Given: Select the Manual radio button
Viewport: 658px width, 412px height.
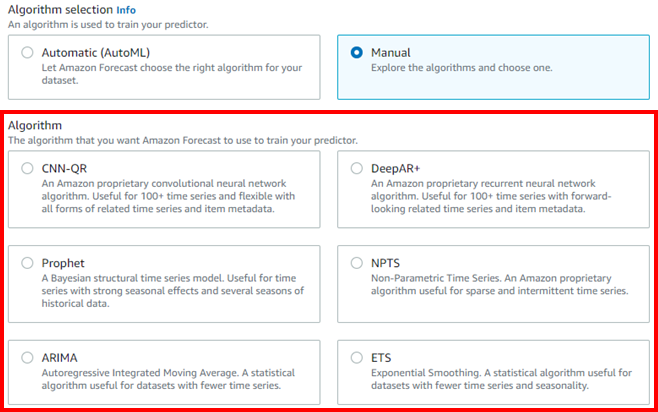Looking at the screenshot, I should [357, 53].
